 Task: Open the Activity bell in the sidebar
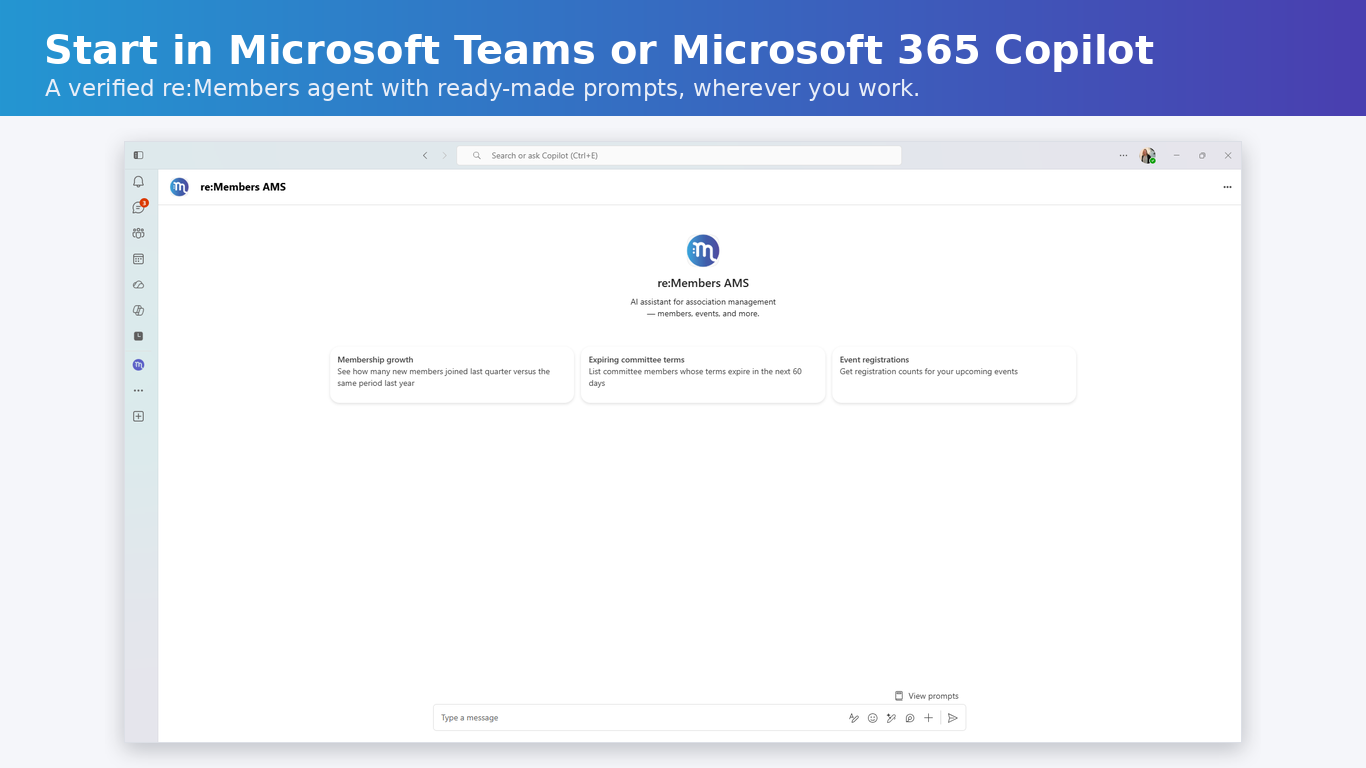click(138, 182)
